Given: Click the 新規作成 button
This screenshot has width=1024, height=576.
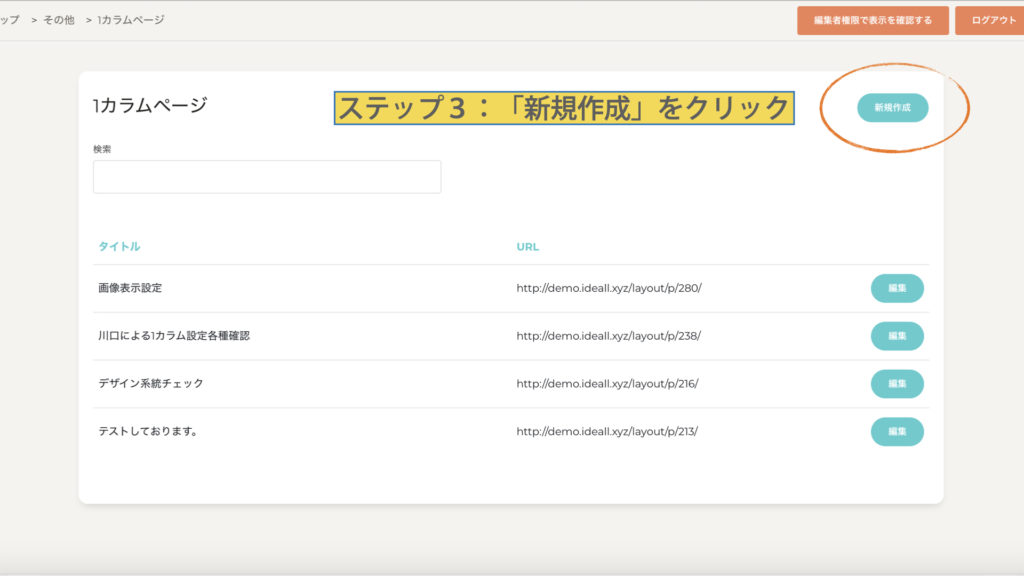Looking at the screenshot, I should tap(892, 108).
